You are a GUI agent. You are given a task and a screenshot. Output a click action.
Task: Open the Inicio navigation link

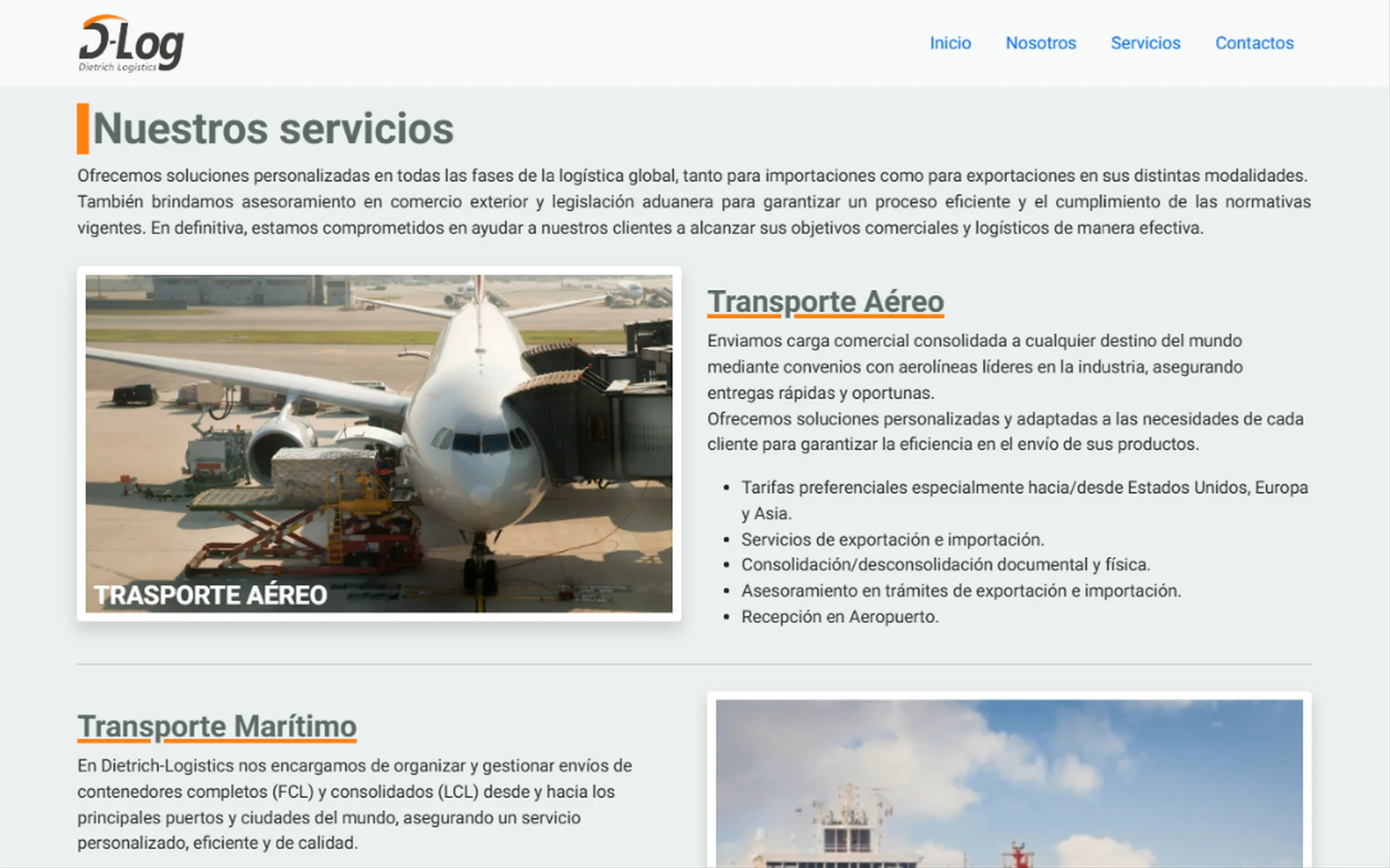click(x=950, y=43)
